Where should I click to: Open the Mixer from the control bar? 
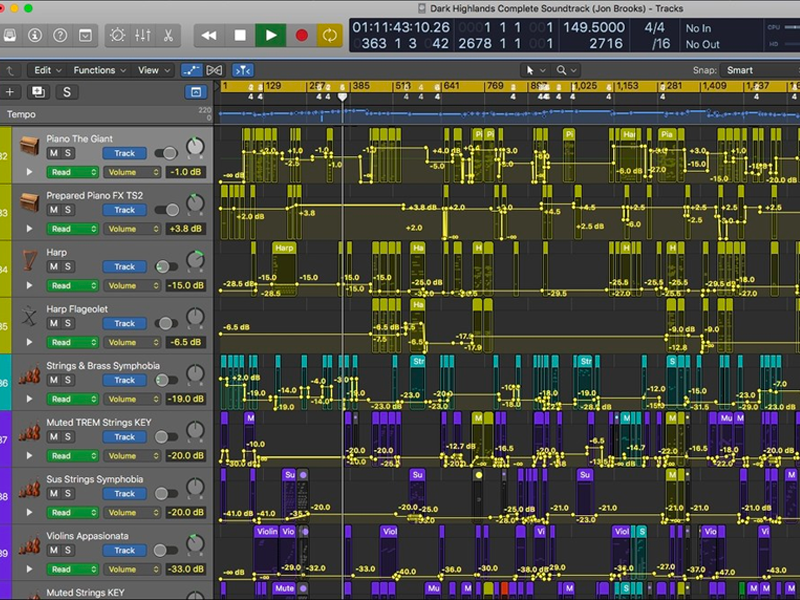pos(143,35)
